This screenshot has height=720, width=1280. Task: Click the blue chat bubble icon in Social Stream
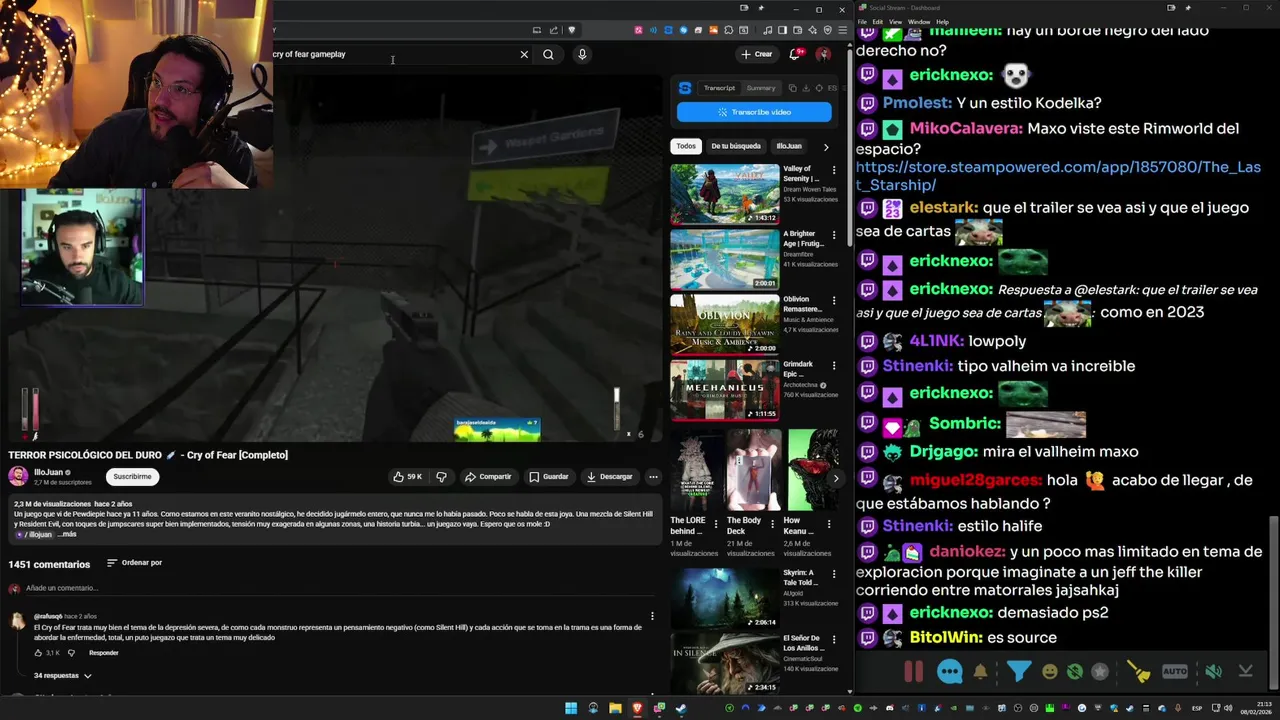coord(949,672)
